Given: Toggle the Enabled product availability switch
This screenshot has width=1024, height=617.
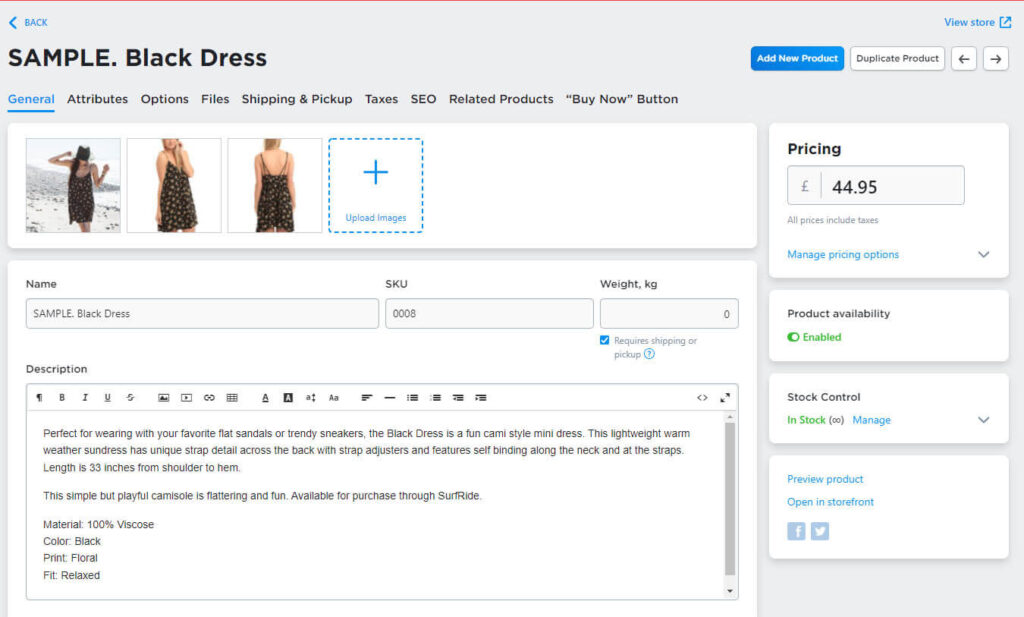Looking at the screenshot, I should [793, 337].
